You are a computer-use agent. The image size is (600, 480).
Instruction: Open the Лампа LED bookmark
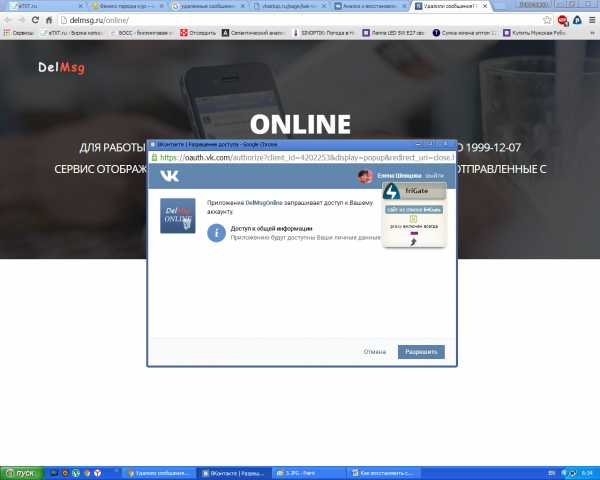(394, 33)
